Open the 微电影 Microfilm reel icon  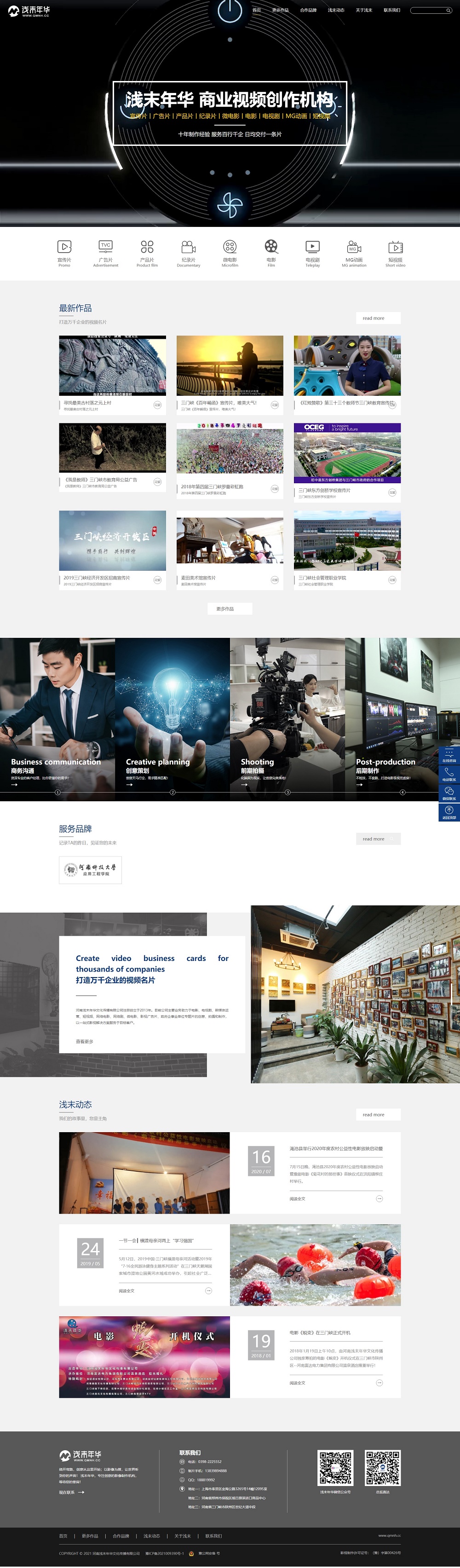coord(230,247)
